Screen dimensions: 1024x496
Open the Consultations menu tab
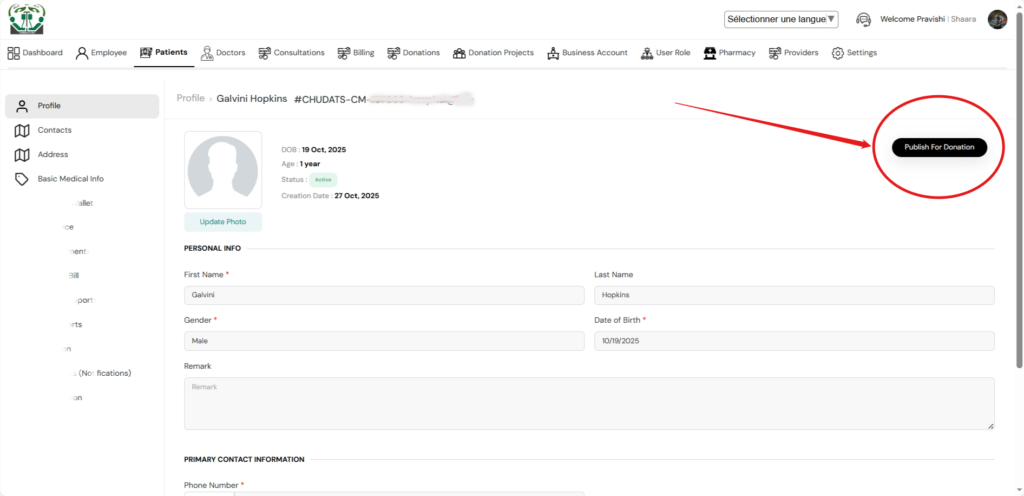click(291, 53)
